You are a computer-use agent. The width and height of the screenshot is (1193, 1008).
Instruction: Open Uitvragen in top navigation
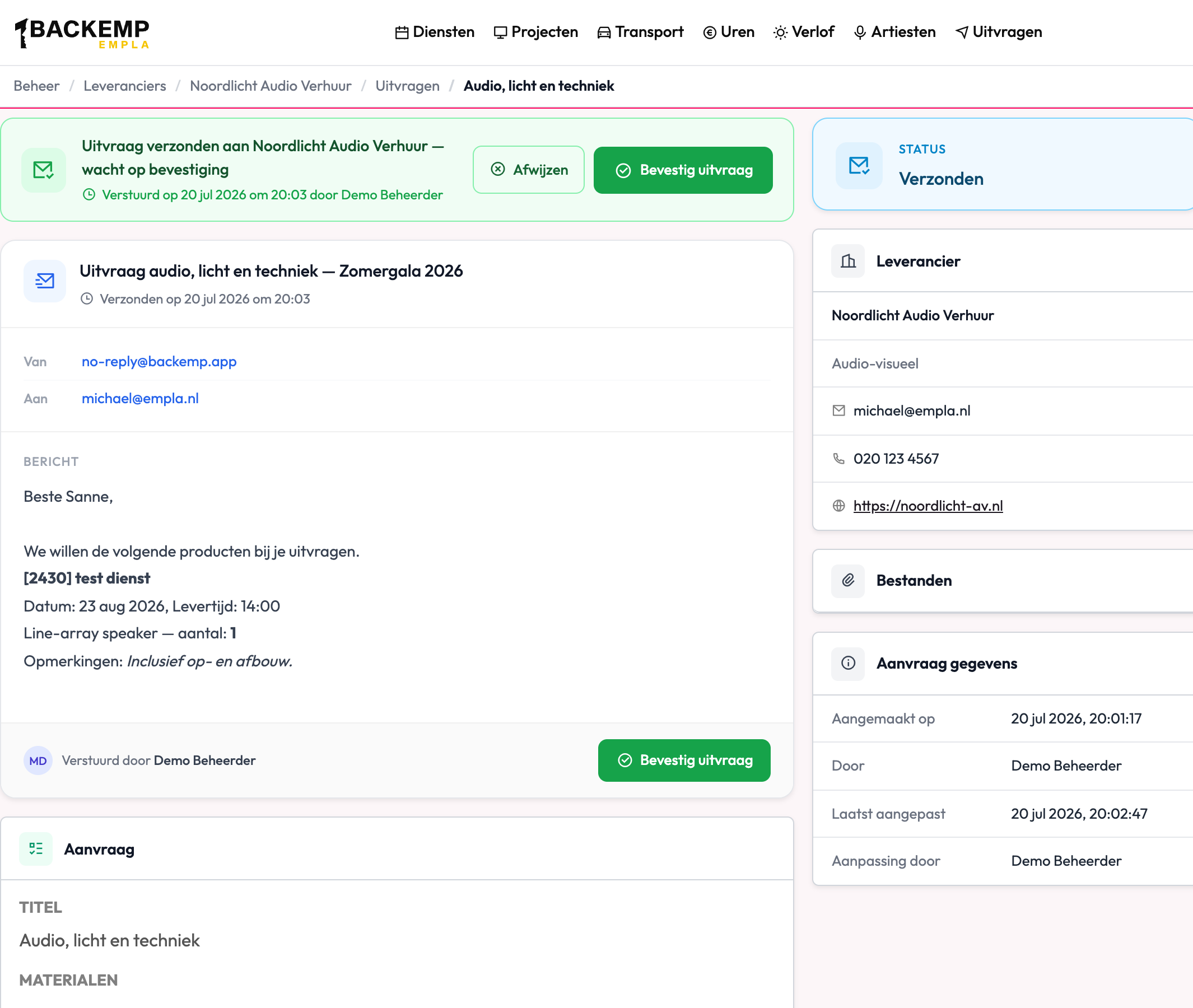coord(999,32)
